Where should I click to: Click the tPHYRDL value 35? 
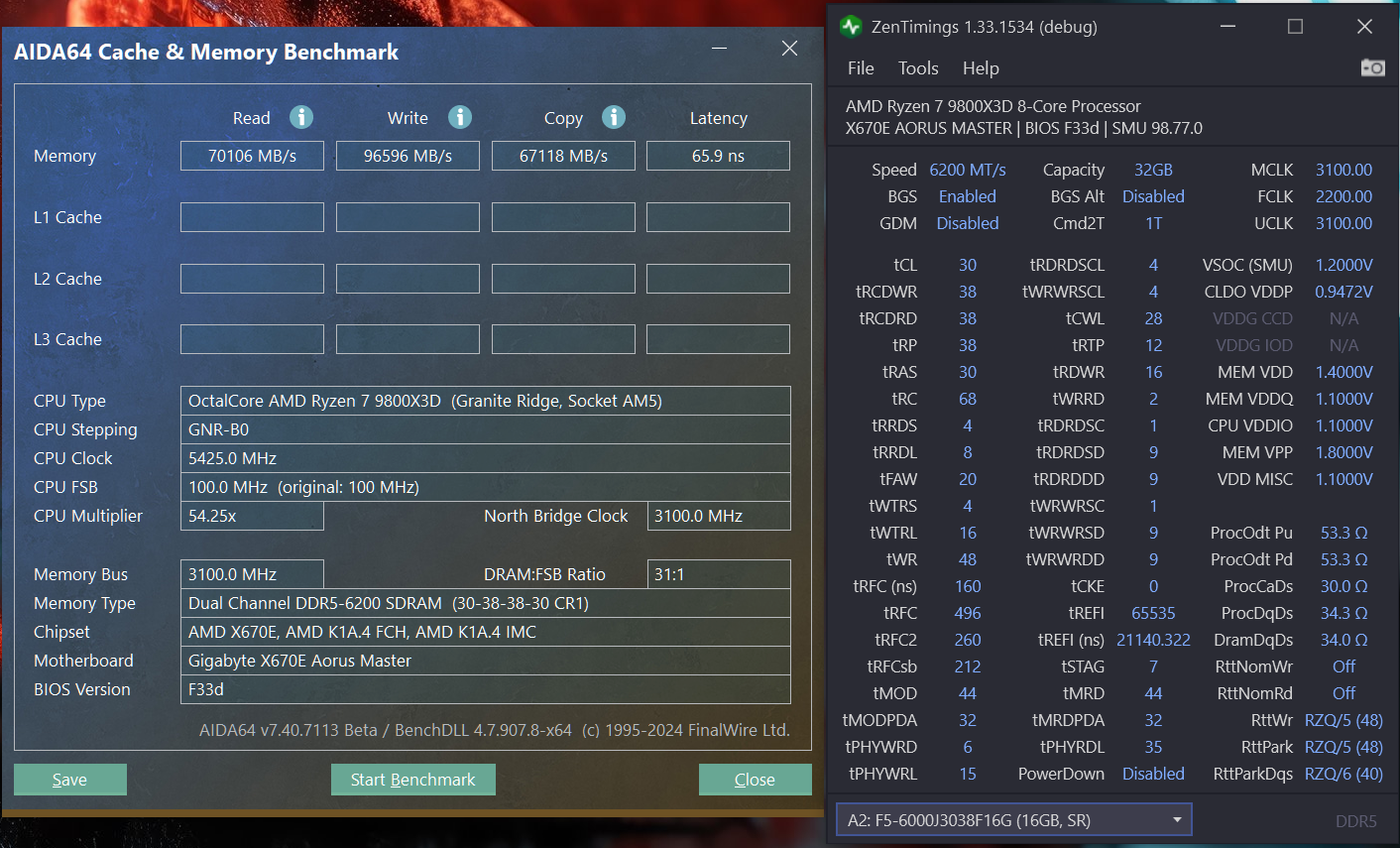[1153, 747]
